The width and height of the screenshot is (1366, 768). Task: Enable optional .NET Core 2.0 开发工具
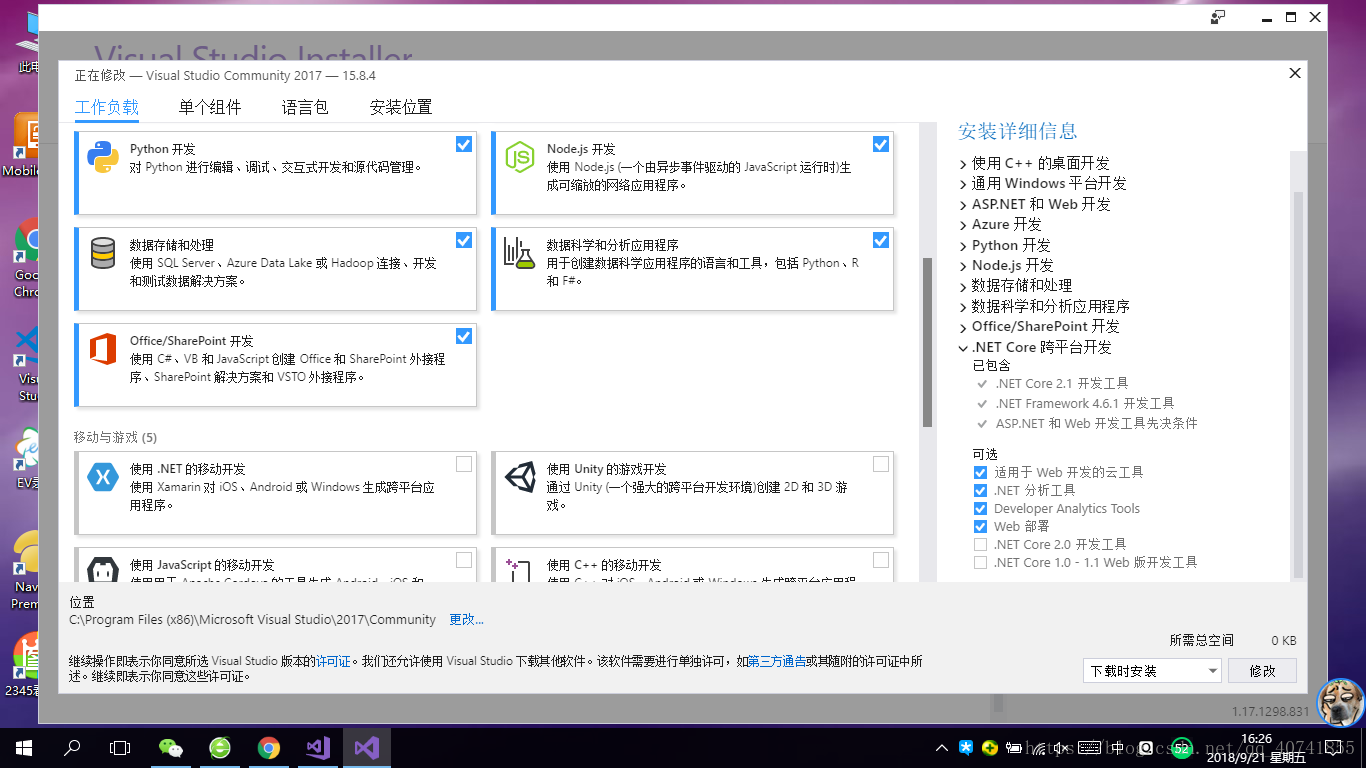pyautogui.click(x=980, y=544)
